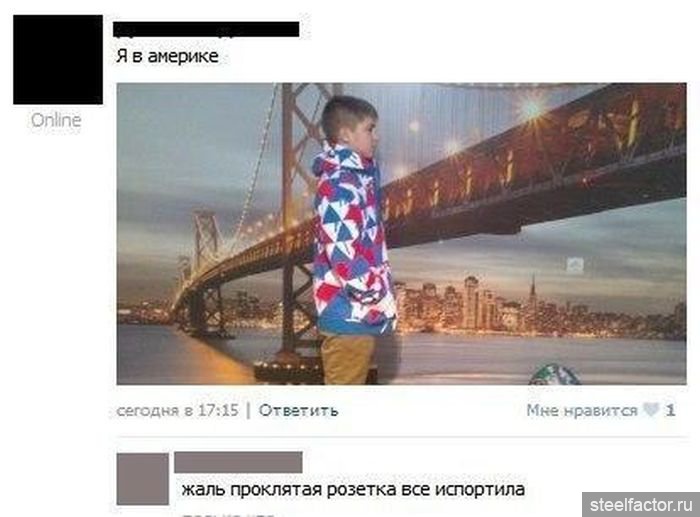Click the small broken-image icon inside the photo
The width and height of the screenshot is (700, 517).
[x=575, y=265]
